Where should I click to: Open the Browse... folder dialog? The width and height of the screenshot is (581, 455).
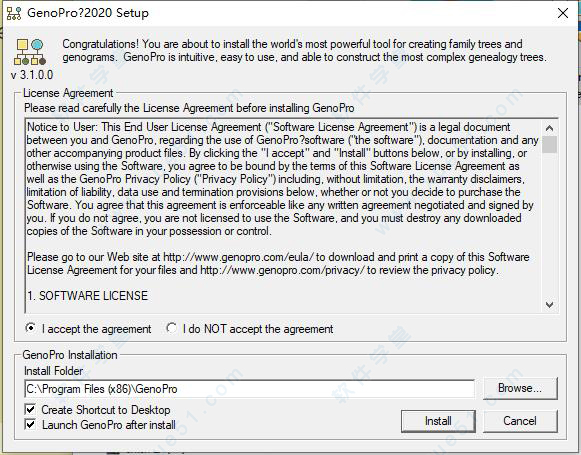tap(520, 388)
